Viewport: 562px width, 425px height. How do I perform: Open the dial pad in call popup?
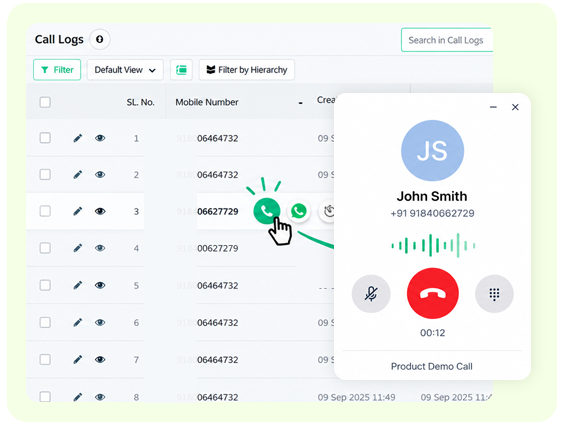pos(494,294)
